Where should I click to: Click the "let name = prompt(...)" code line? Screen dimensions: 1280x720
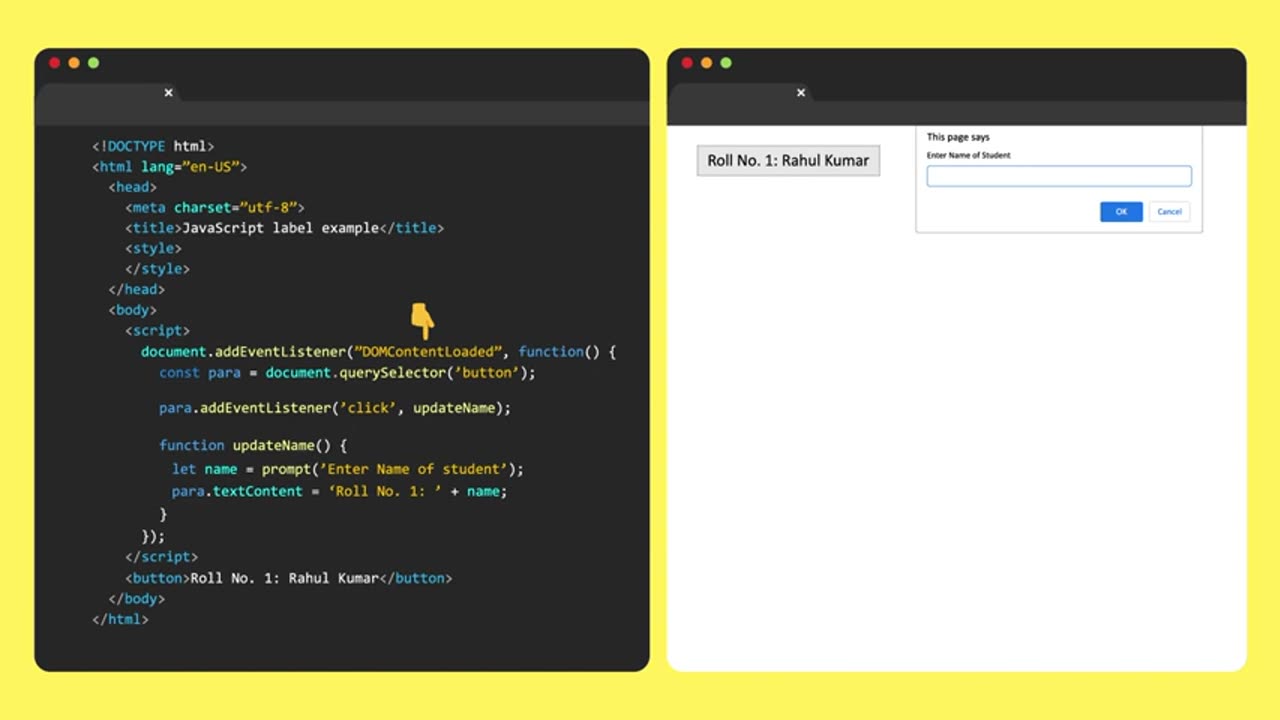coord(347,469)
